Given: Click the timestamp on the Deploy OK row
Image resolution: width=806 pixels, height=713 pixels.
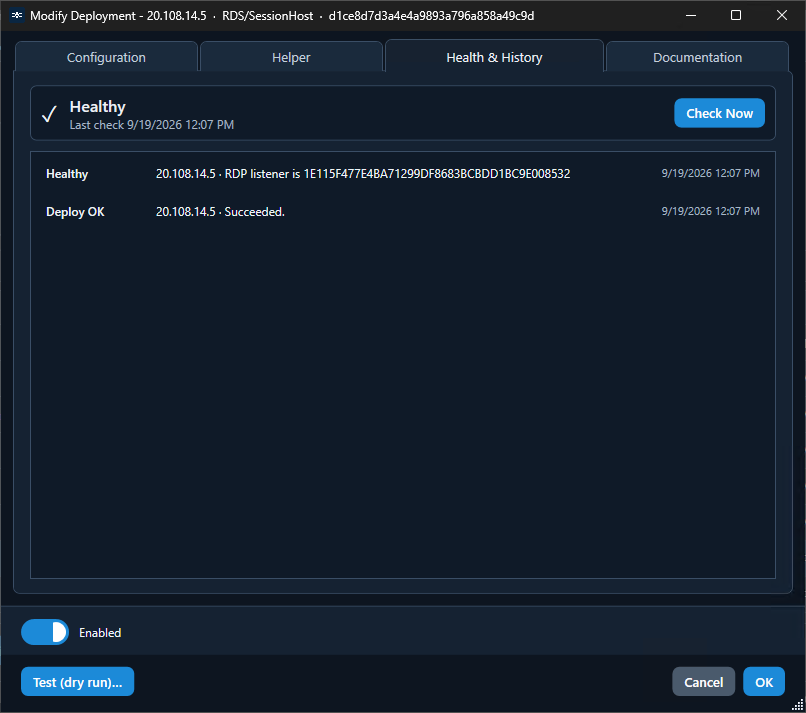Looking at the screenshot, I should click(710, 211).
